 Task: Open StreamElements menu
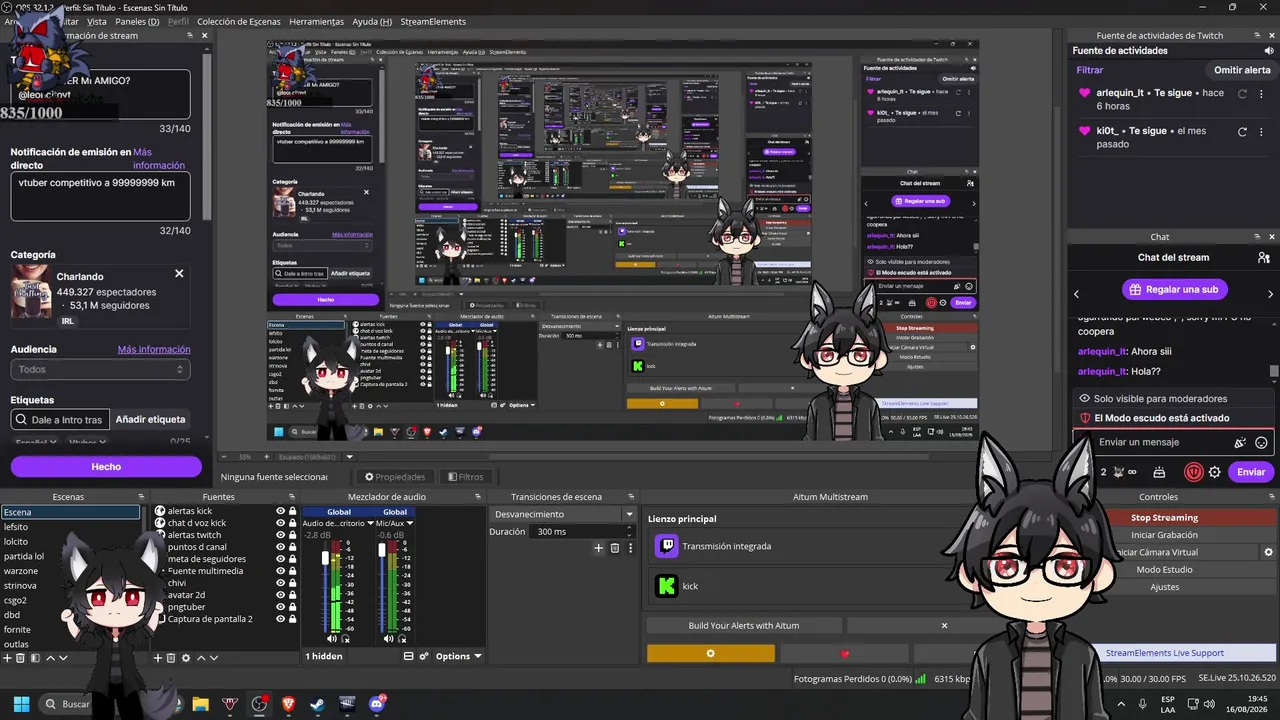[433, 21]
